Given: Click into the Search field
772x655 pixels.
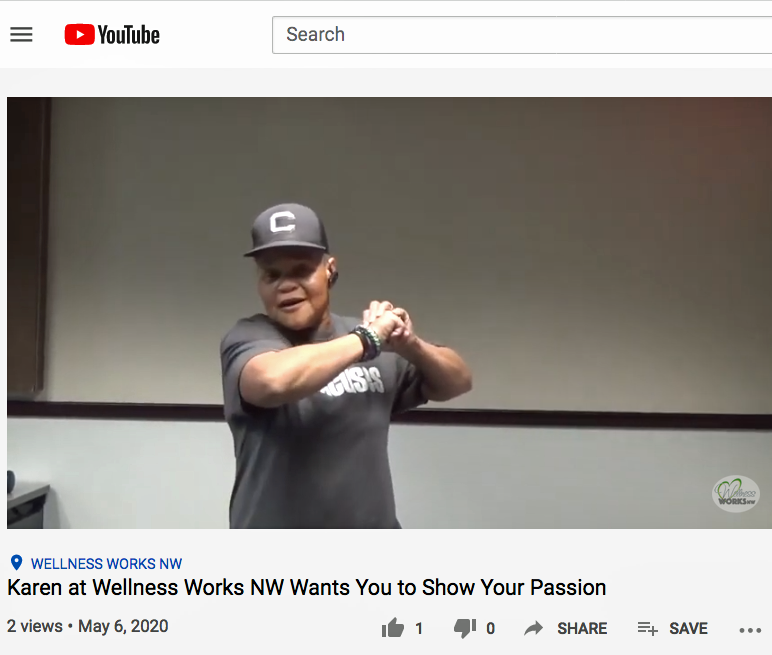Looking at the screenshot, I should click(x=522, y=35).
